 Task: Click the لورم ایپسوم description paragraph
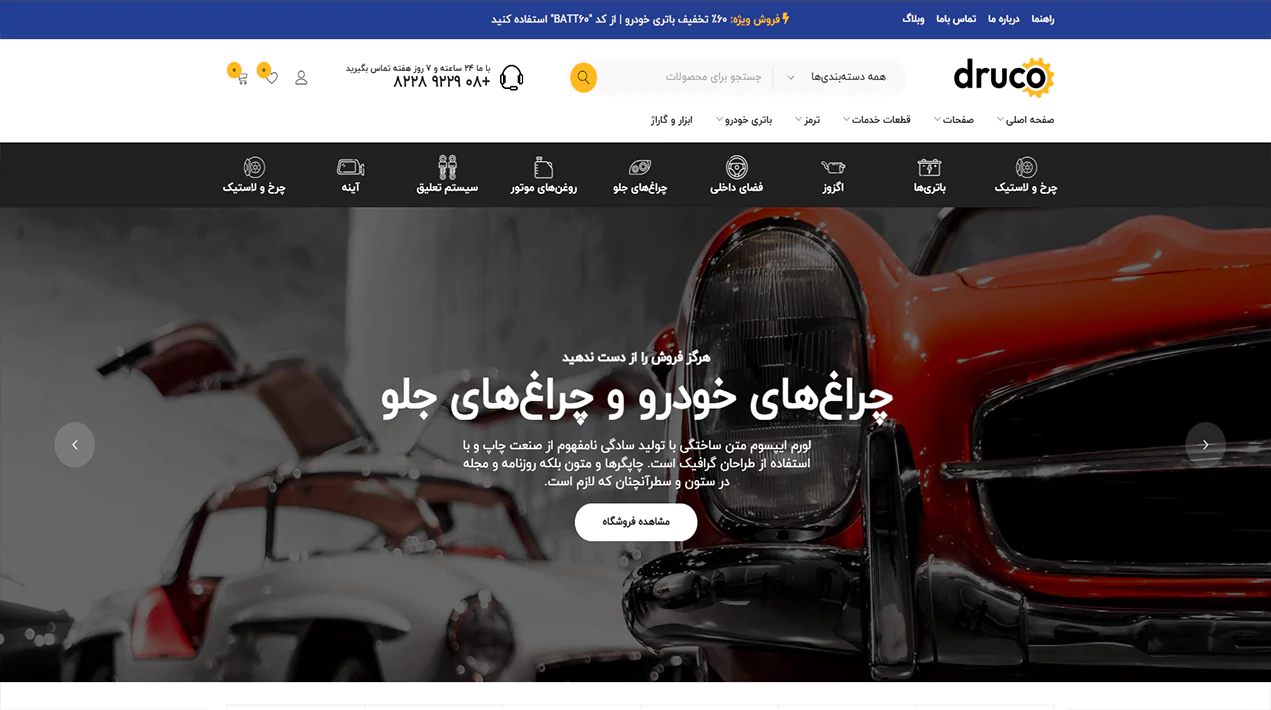click(636, 463)
